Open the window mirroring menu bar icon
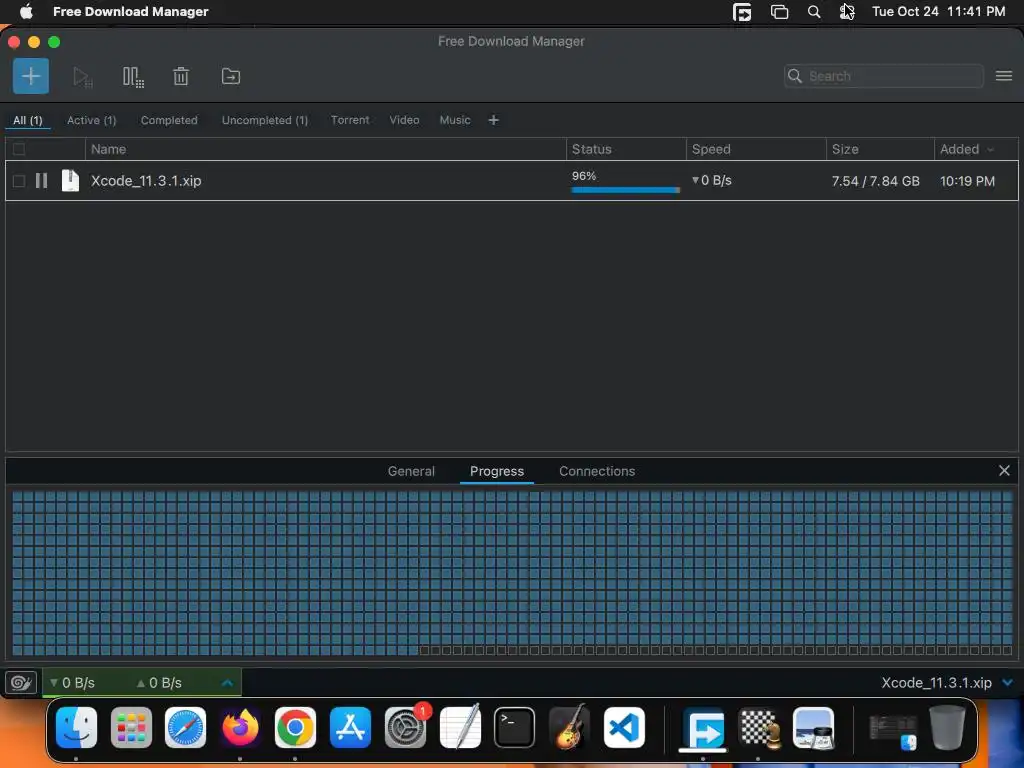Screen dimensions: 1024x768 point(779,12)
